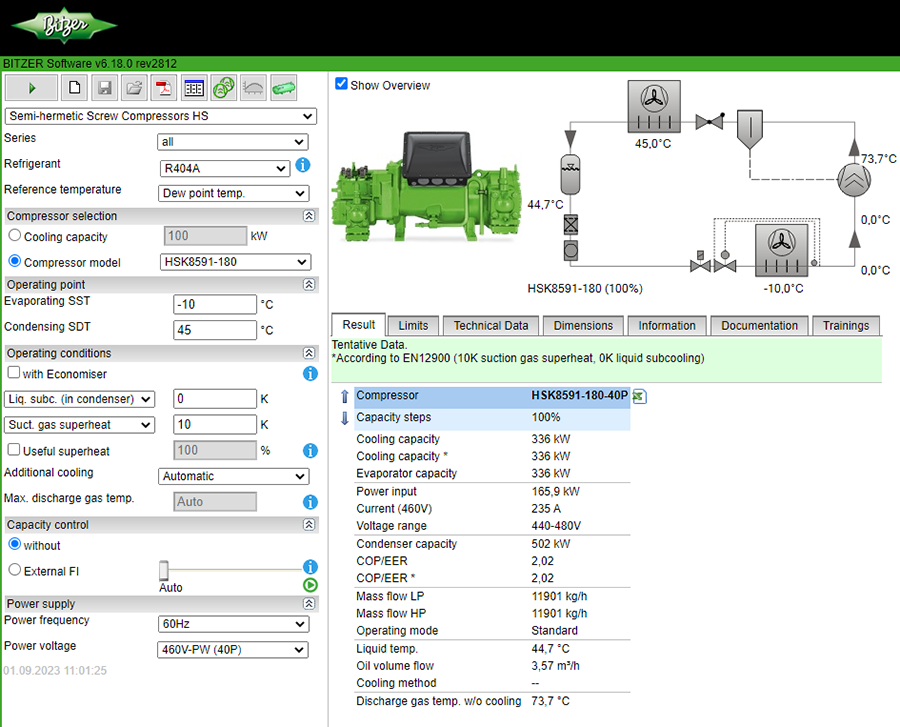
Task: Click the oil separator symbol in diagram
Action: point(750,130)
